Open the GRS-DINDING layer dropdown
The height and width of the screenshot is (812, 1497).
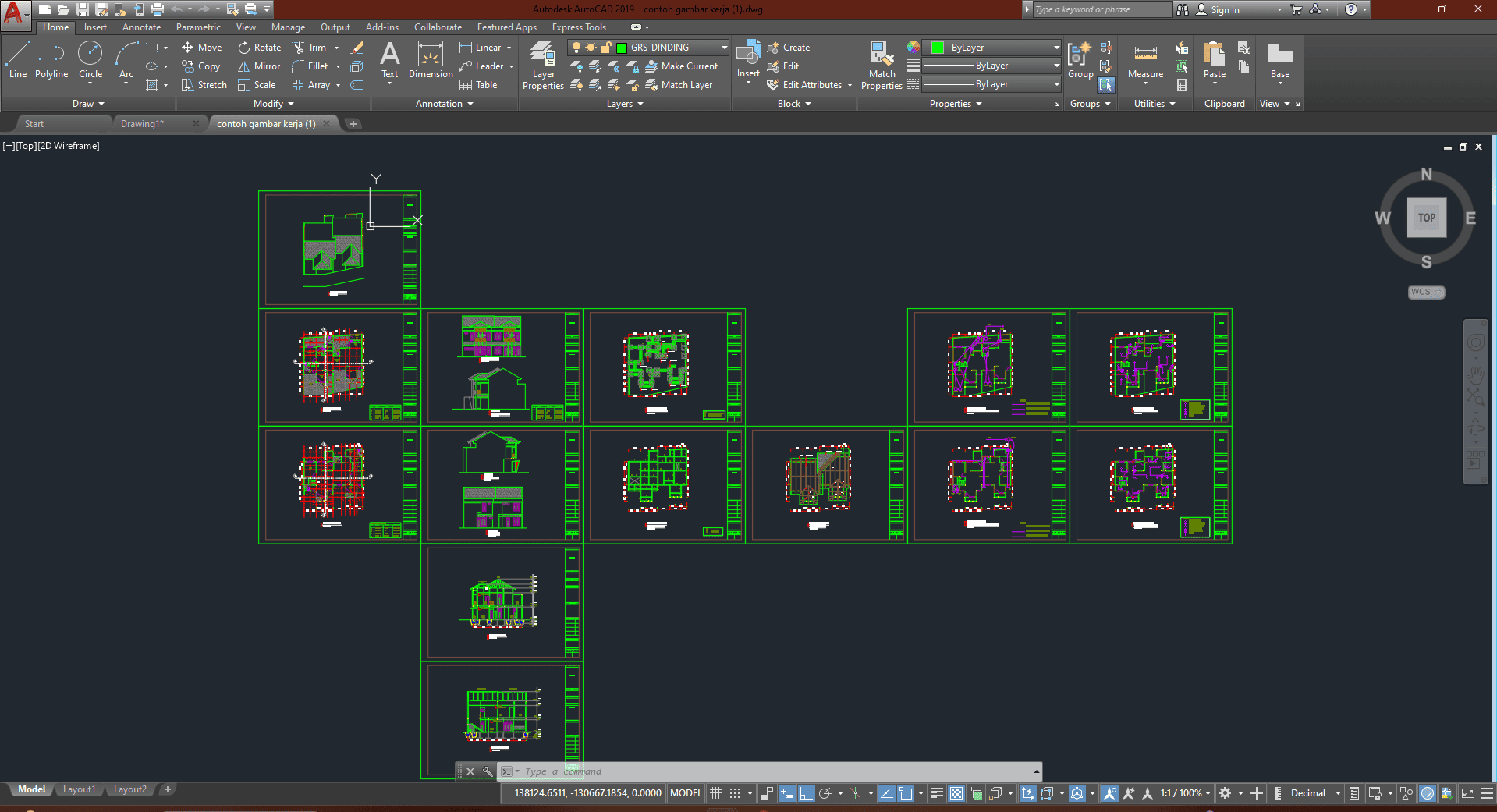(x=724, y=48)
